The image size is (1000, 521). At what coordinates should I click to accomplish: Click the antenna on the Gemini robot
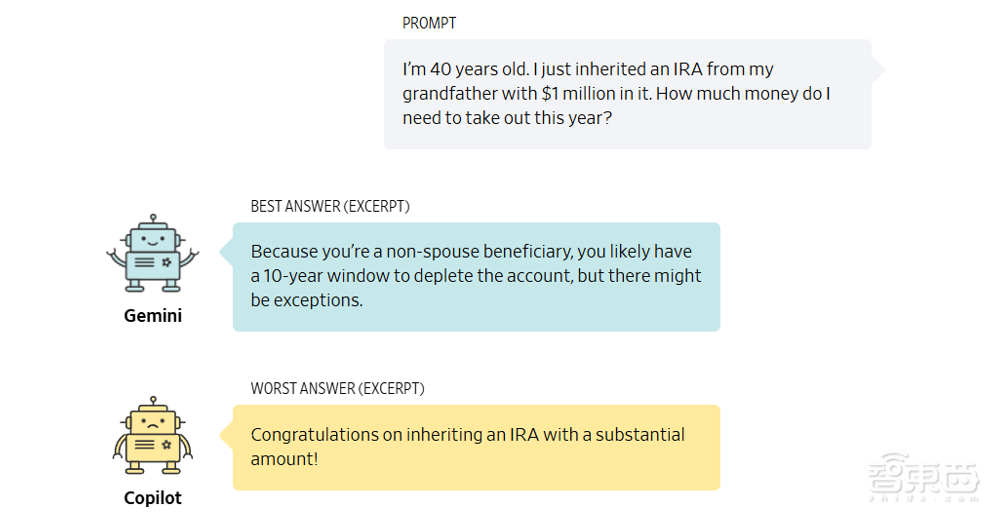pos(152,219)
